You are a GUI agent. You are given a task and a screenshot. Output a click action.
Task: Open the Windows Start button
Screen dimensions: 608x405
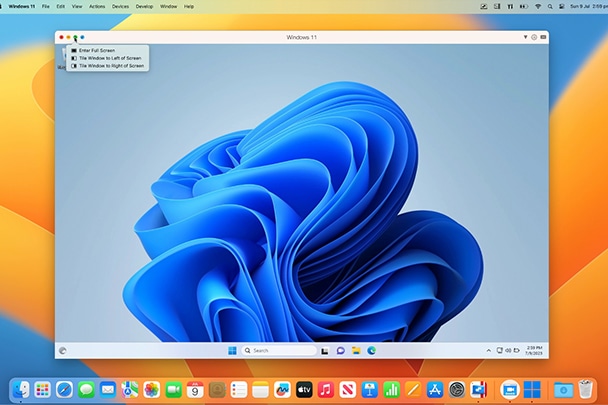point(232,351)
